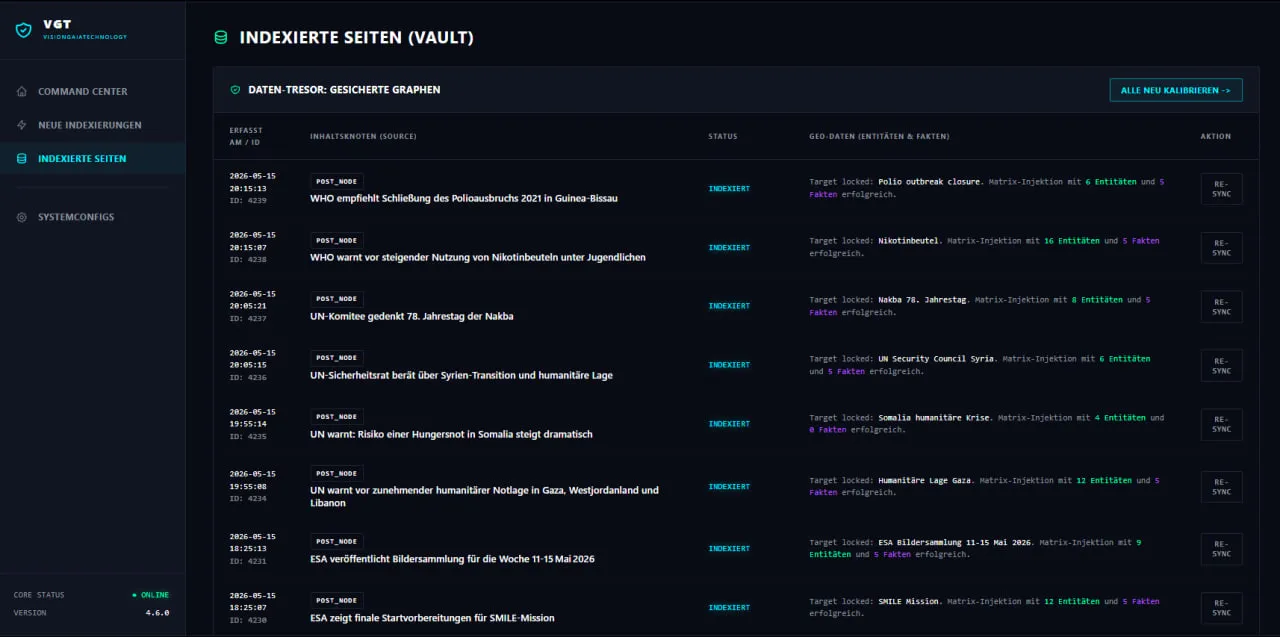Click the database icon beside Indexierte Seiten in sidebar
1280x637 pixels.
pyautogui.click(x=22, y=158)
